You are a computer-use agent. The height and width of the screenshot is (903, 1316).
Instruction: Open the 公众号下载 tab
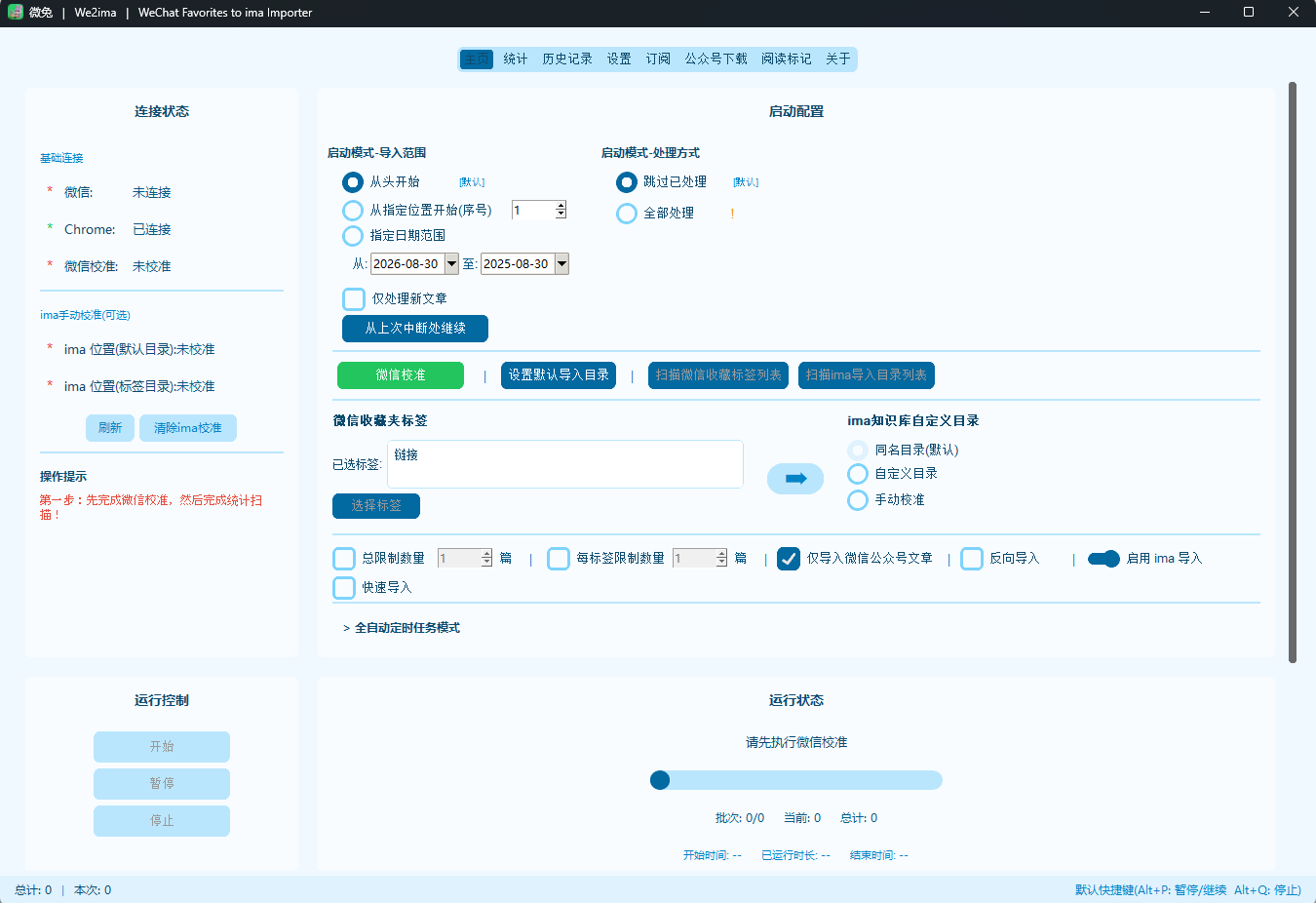716,59
